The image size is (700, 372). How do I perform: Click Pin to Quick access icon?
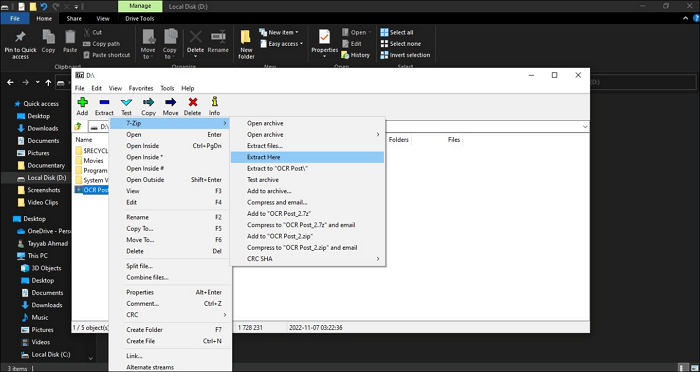(20, 45)
